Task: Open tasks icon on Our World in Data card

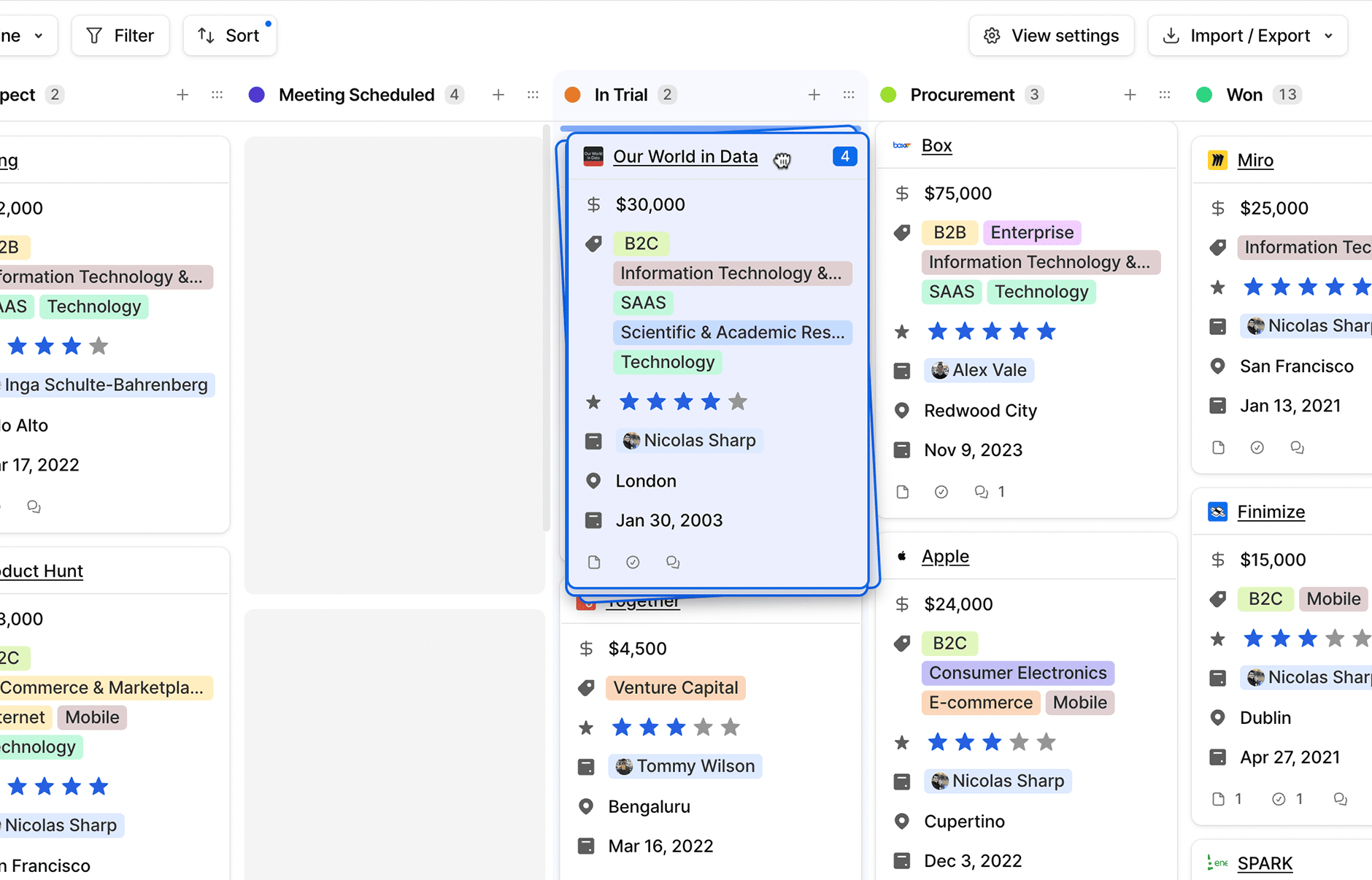Action: (633, 562)
